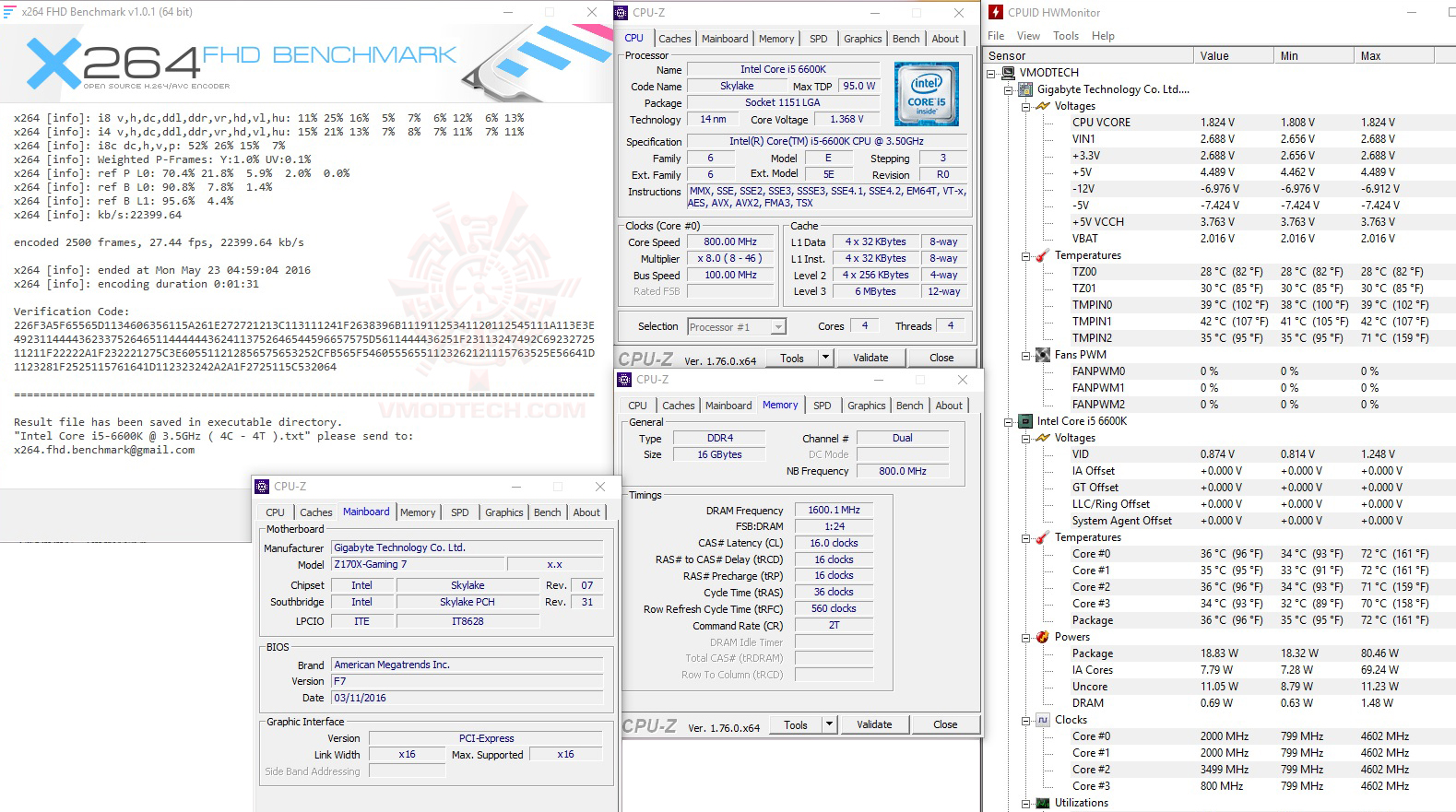Click the Min column header in HWMonitor

coord(1314,55)
